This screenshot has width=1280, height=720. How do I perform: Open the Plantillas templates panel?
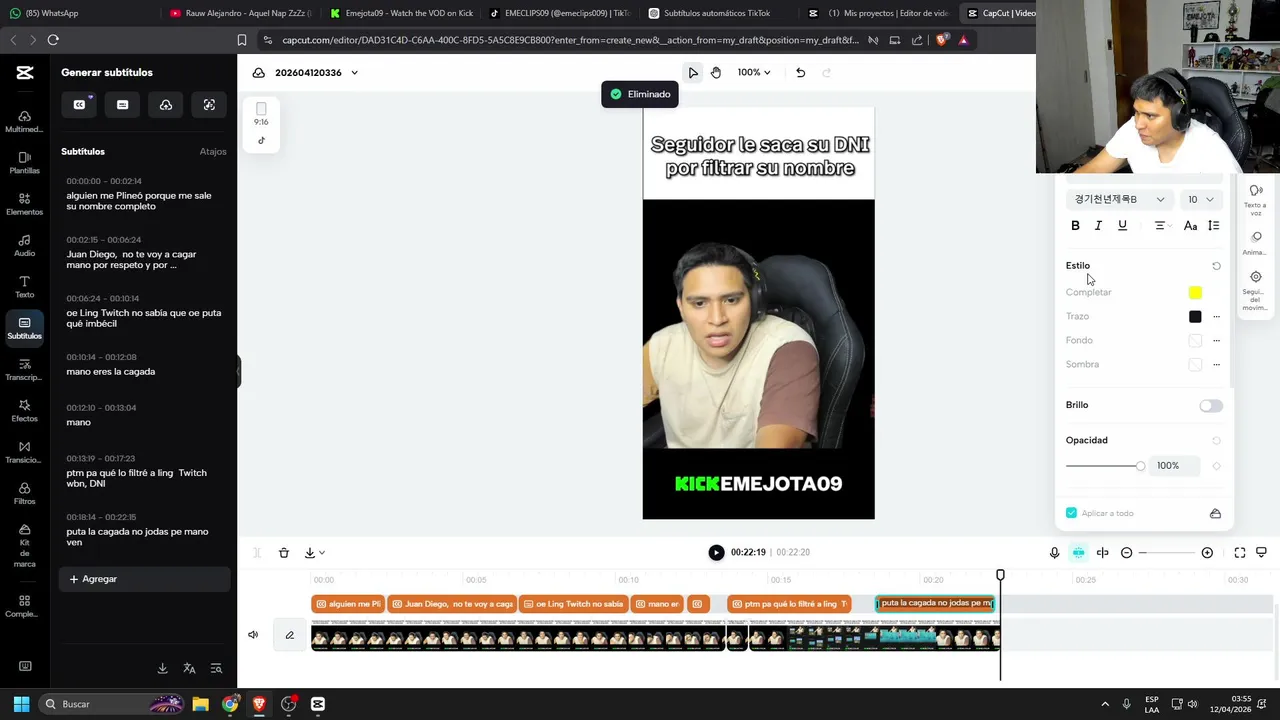[x=24, y=163]
